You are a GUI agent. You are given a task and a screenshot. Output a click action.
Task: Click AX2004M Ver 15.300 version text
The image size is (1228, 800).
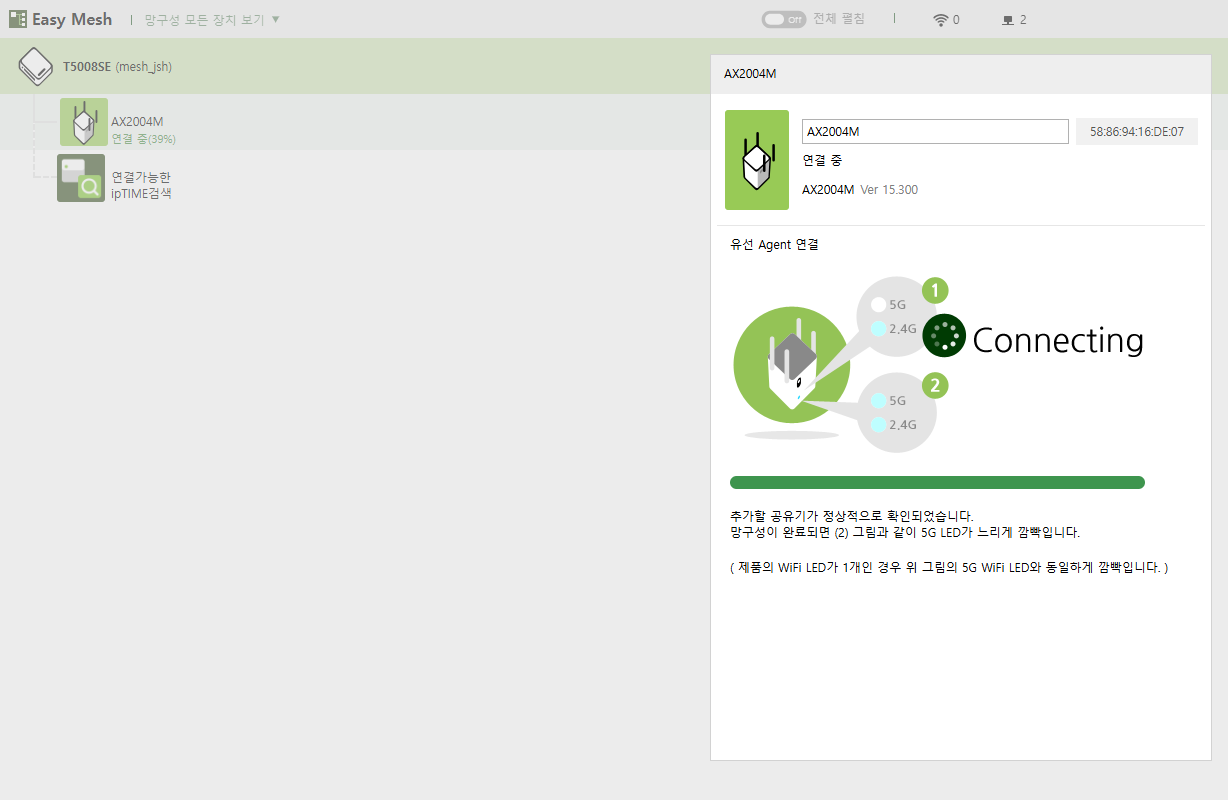(860, 189)
